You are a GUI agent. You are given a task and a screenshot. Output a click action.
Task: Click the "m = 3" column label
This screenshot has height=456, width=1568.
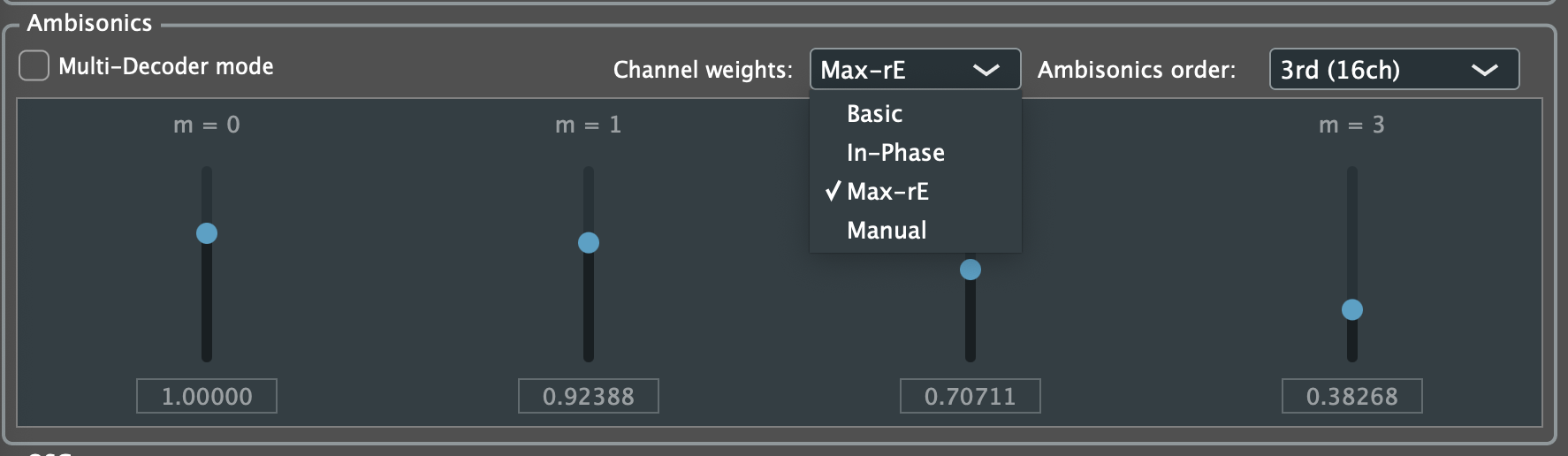[1351, 125]
